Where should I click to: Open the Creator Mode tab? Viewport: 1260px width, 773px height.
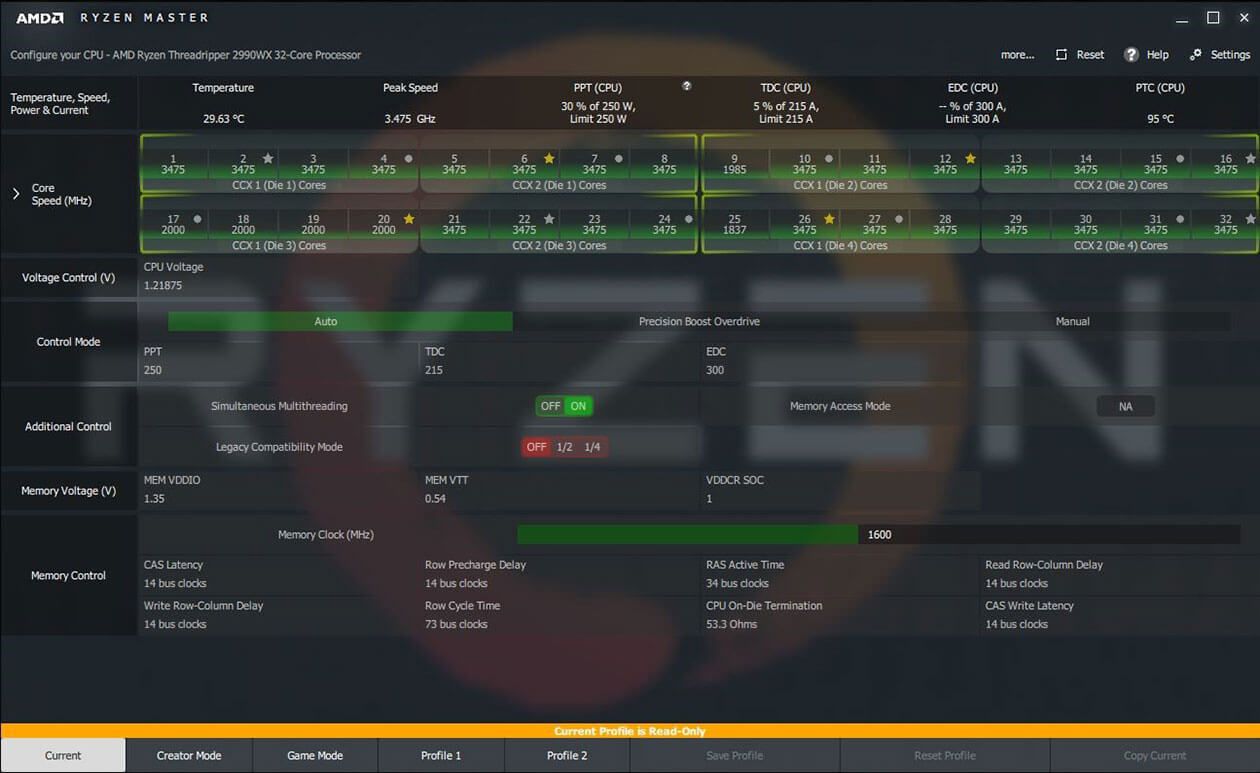(189, 755)
